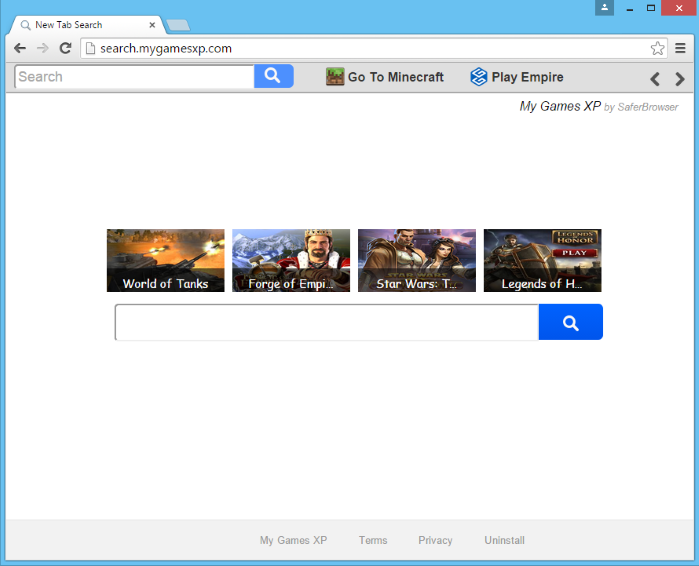Click the toolbar search magnifier button
Screen dimensions: 699x566
tap(273, 76)
